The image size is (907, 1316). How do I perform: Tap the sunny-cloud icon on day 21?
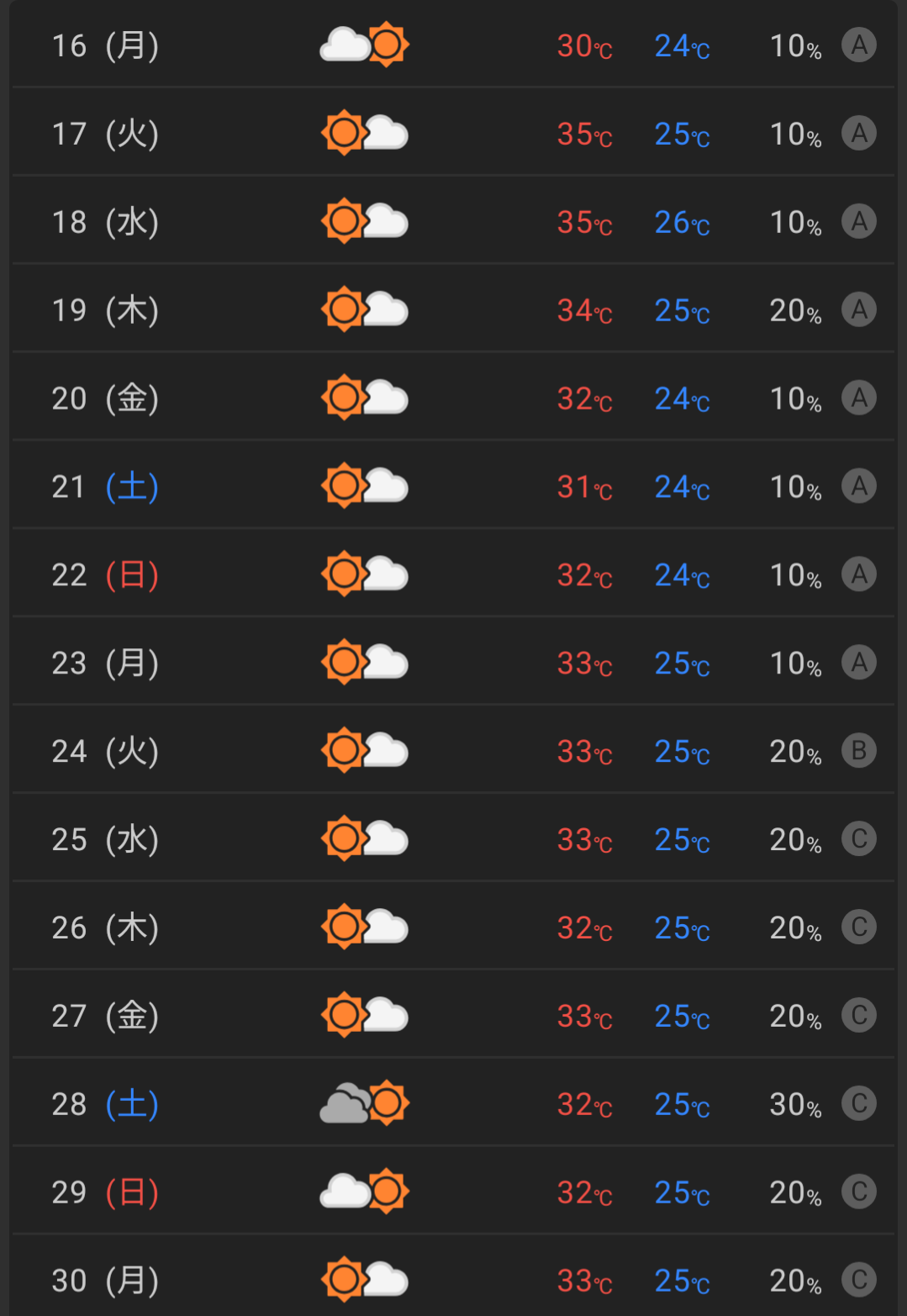tap(365, 486)
